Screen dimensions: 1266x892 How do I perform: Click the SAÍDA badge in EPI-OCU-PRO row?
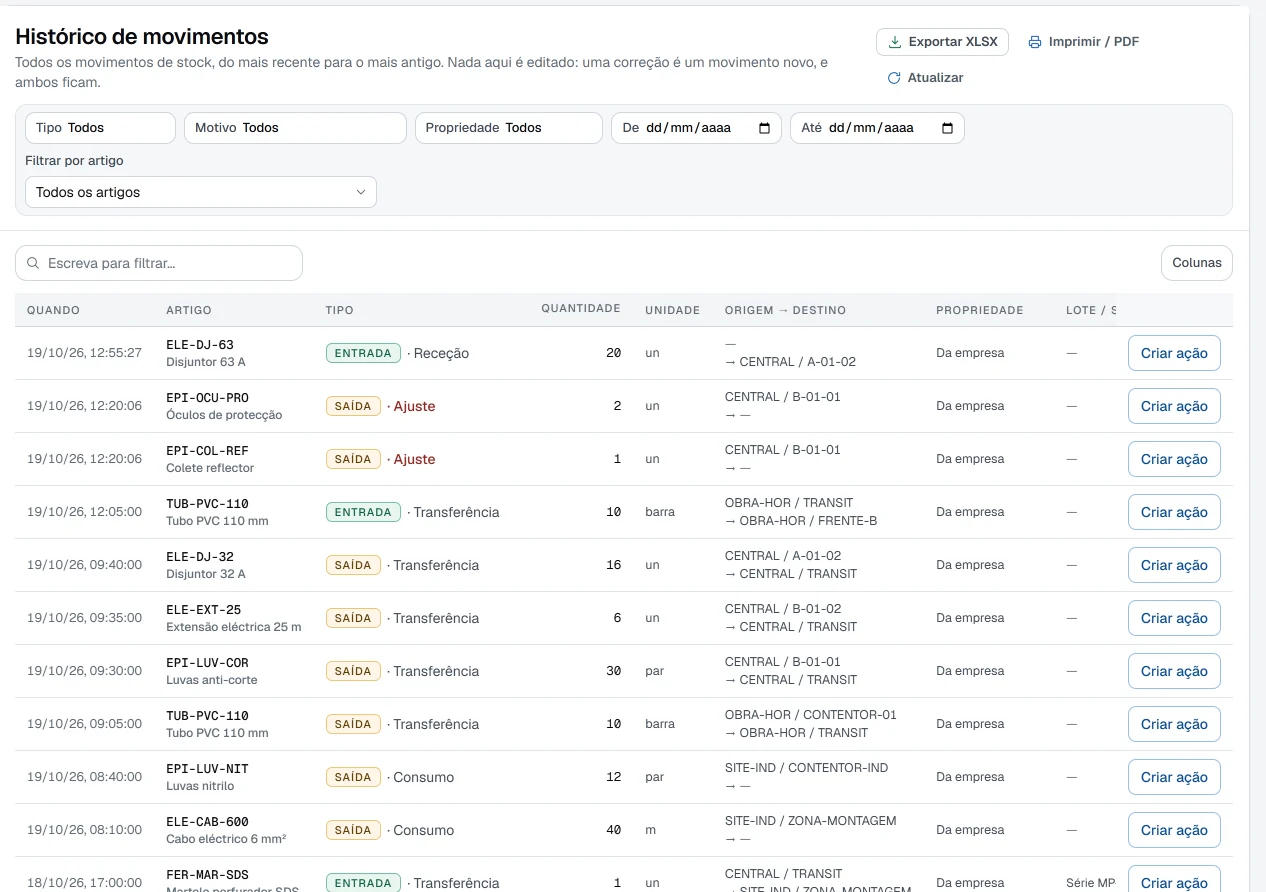(x=353, y=406)
